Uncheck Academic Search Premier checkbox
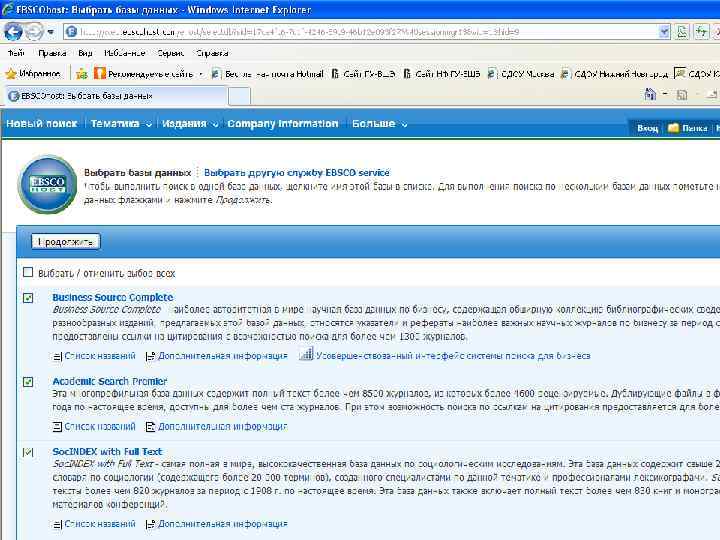The image size is (720, 540). 28,382
